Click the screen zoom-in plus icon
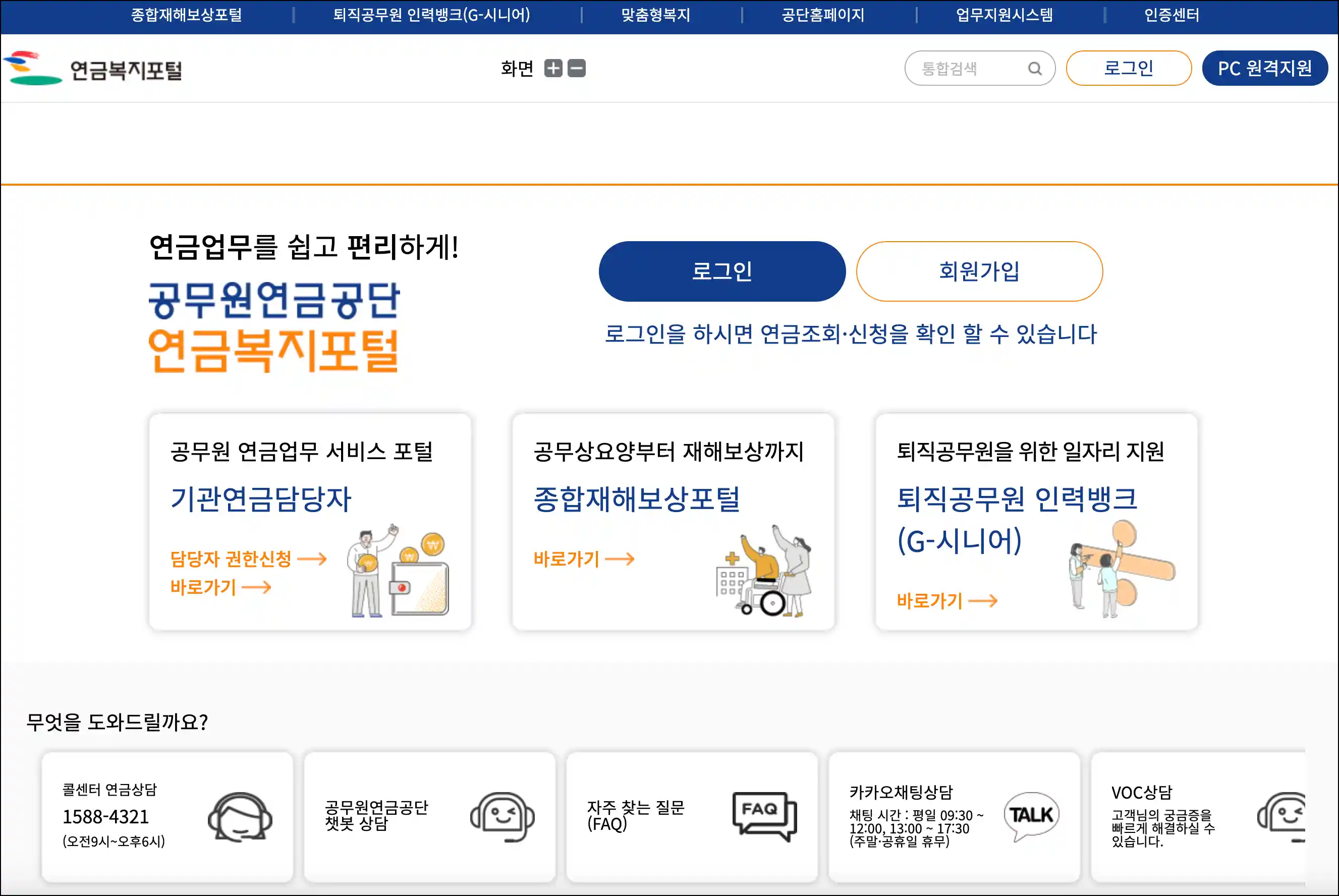1339x896 pixels. point(552,68)
